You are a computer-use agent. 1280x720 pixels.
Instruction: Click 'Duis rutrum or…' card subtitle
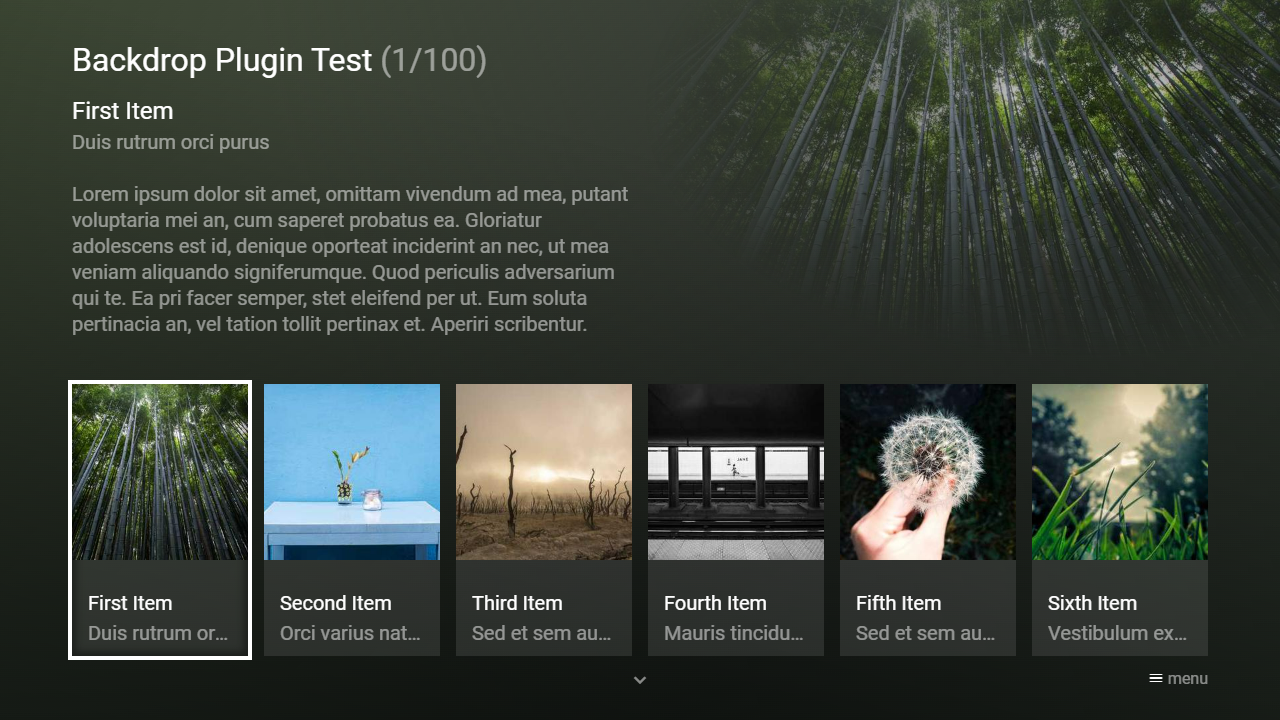coord(158,633)
